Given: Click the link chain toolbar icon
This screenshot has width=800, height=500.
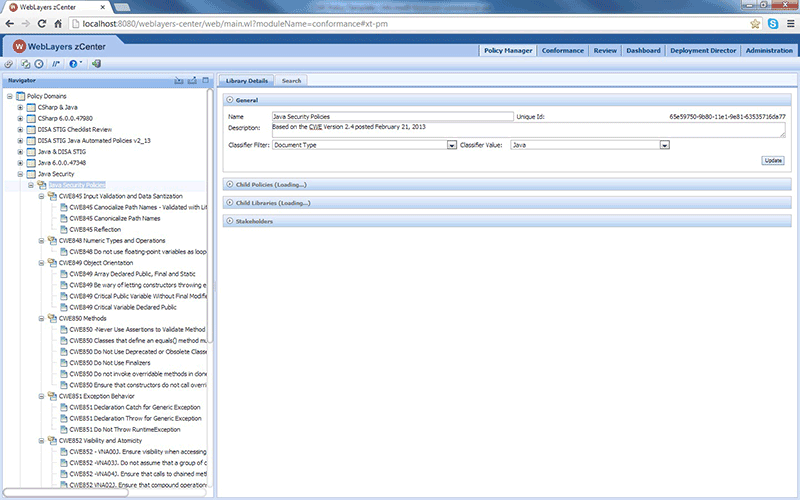Looking at the screenshot, I should click(9, 64).
